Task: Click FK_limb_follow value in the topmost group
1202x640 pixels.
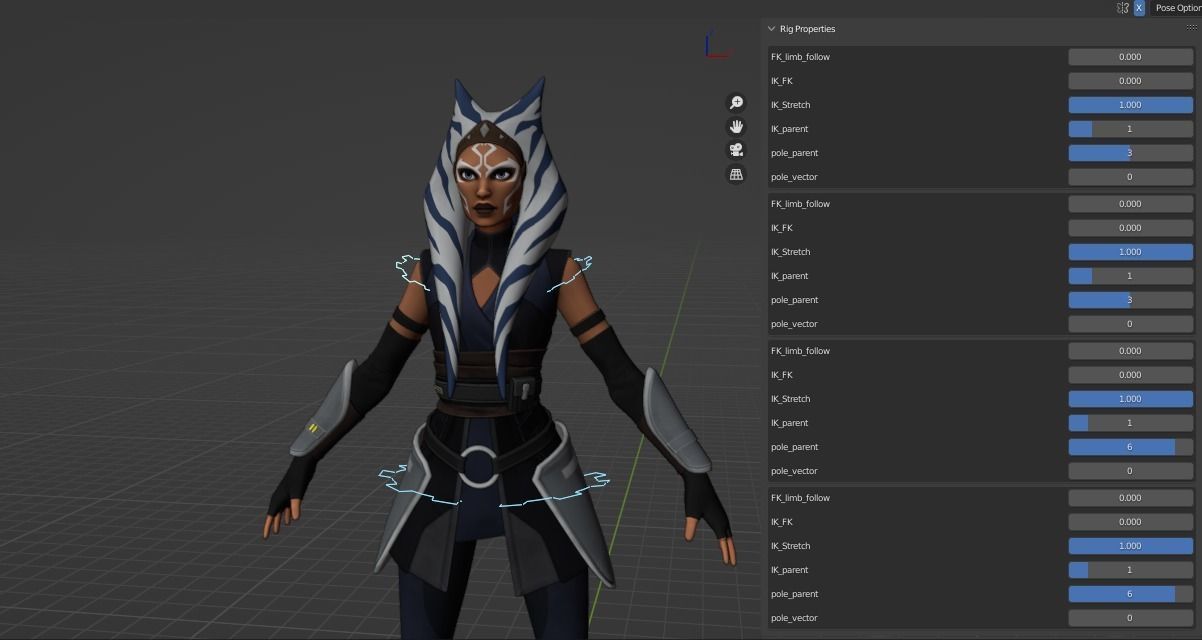Action: pos(1130,57)
